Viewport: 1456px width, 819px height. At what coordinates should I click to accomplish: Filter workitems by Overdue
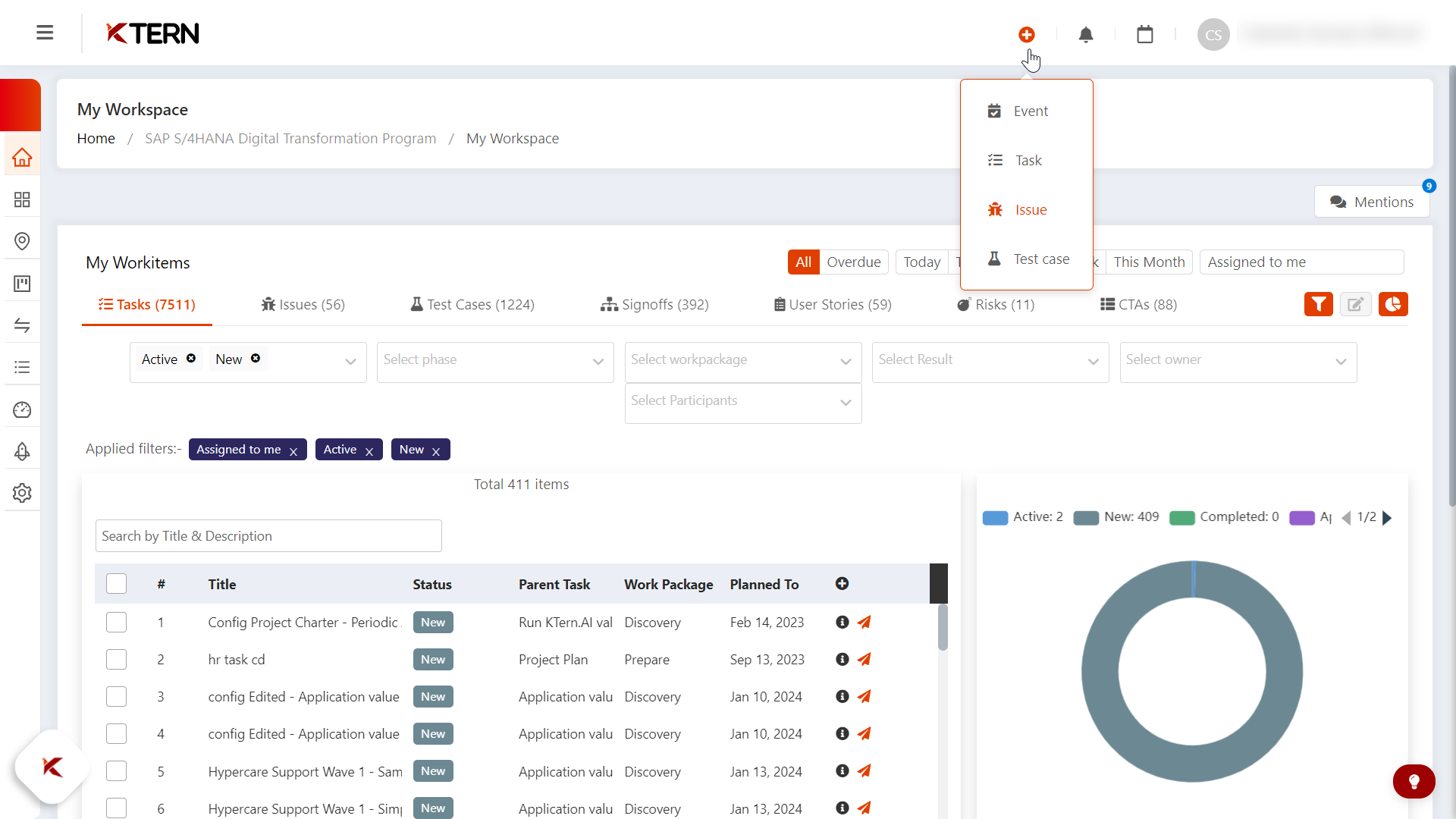(854, 262)
